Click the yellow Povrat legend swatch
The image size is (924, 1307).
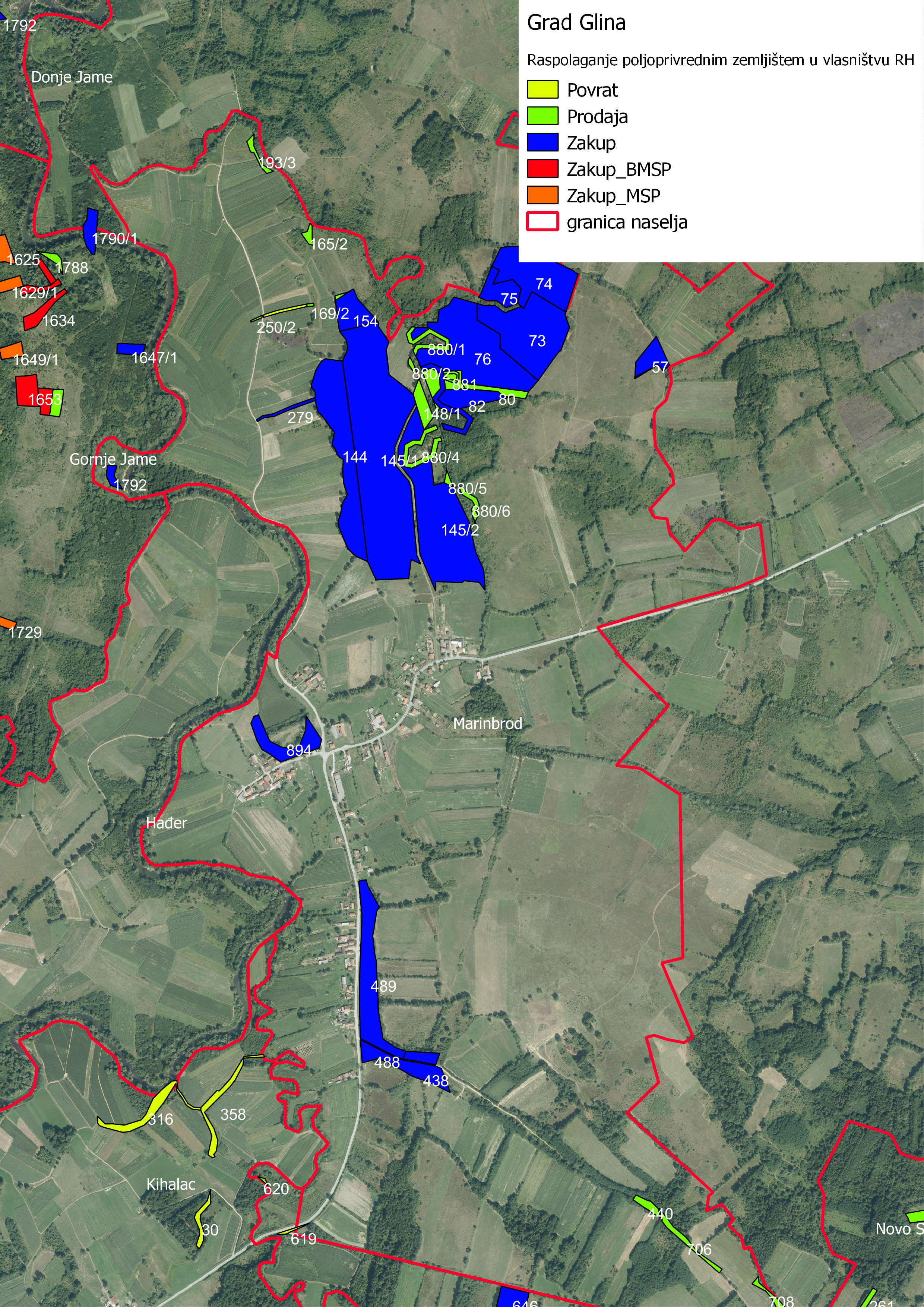pos(542,90)
